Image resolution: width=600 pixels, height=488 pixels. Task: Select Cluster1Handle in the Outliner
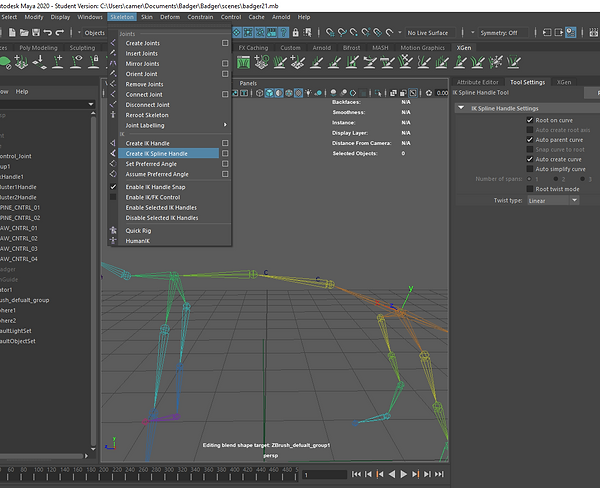coord(18,187)
